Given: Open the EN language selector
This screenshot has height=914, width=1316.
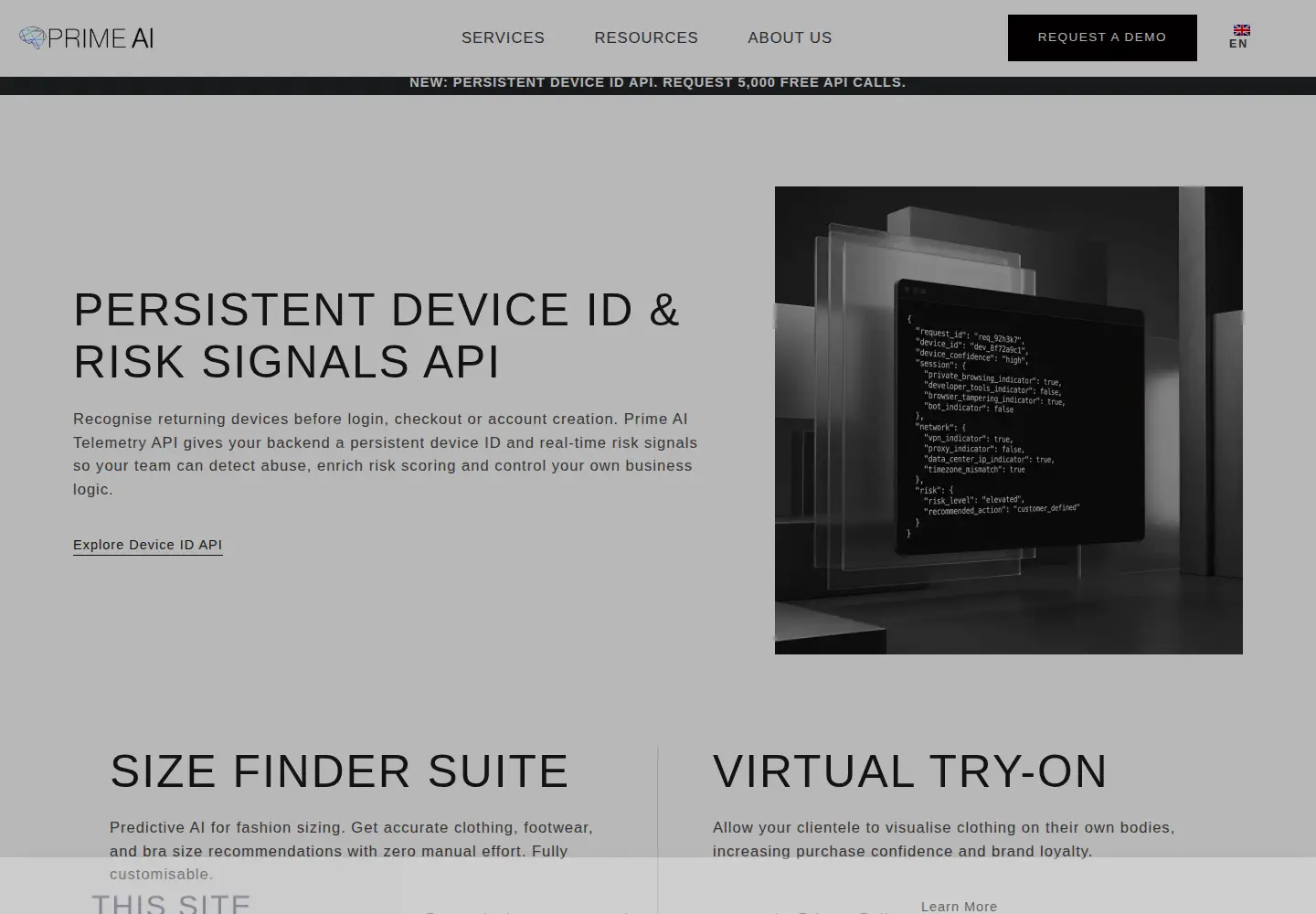Looking at the screenshot, I should tap(1238, 44).
